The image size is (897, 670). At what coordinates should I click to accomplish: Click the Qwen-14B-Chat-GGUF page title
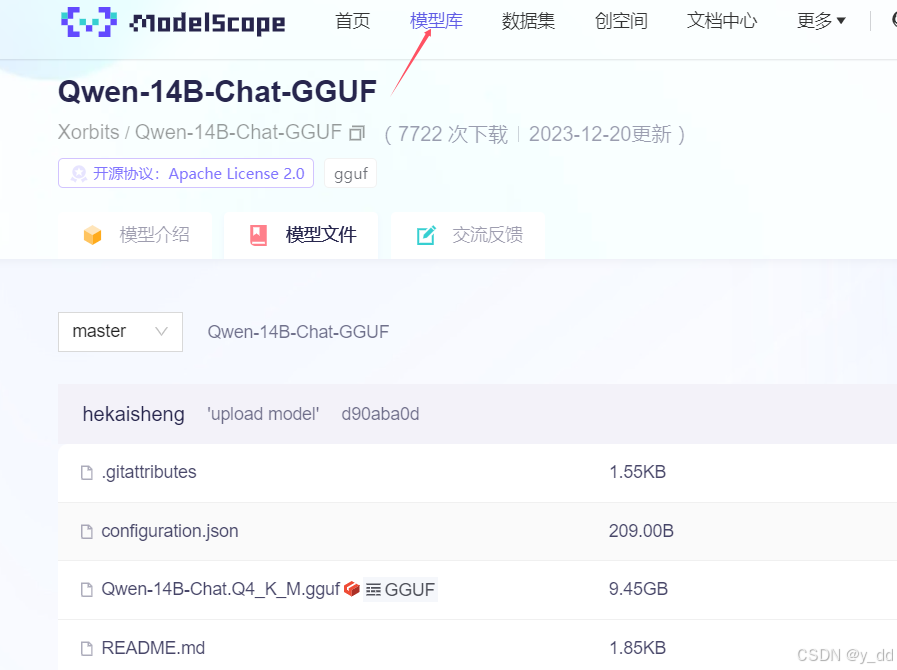pos(217,92)
